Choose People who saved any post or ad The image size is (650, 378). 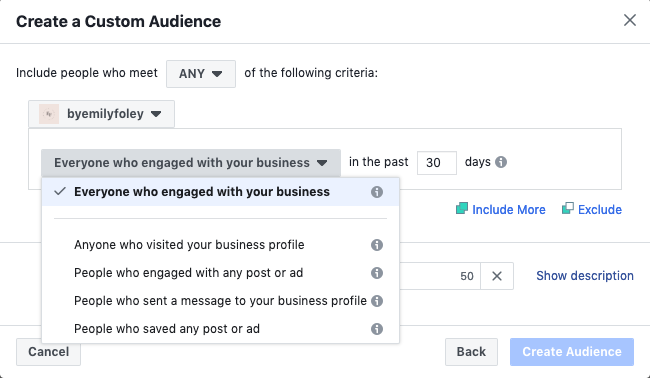point(221,329)
